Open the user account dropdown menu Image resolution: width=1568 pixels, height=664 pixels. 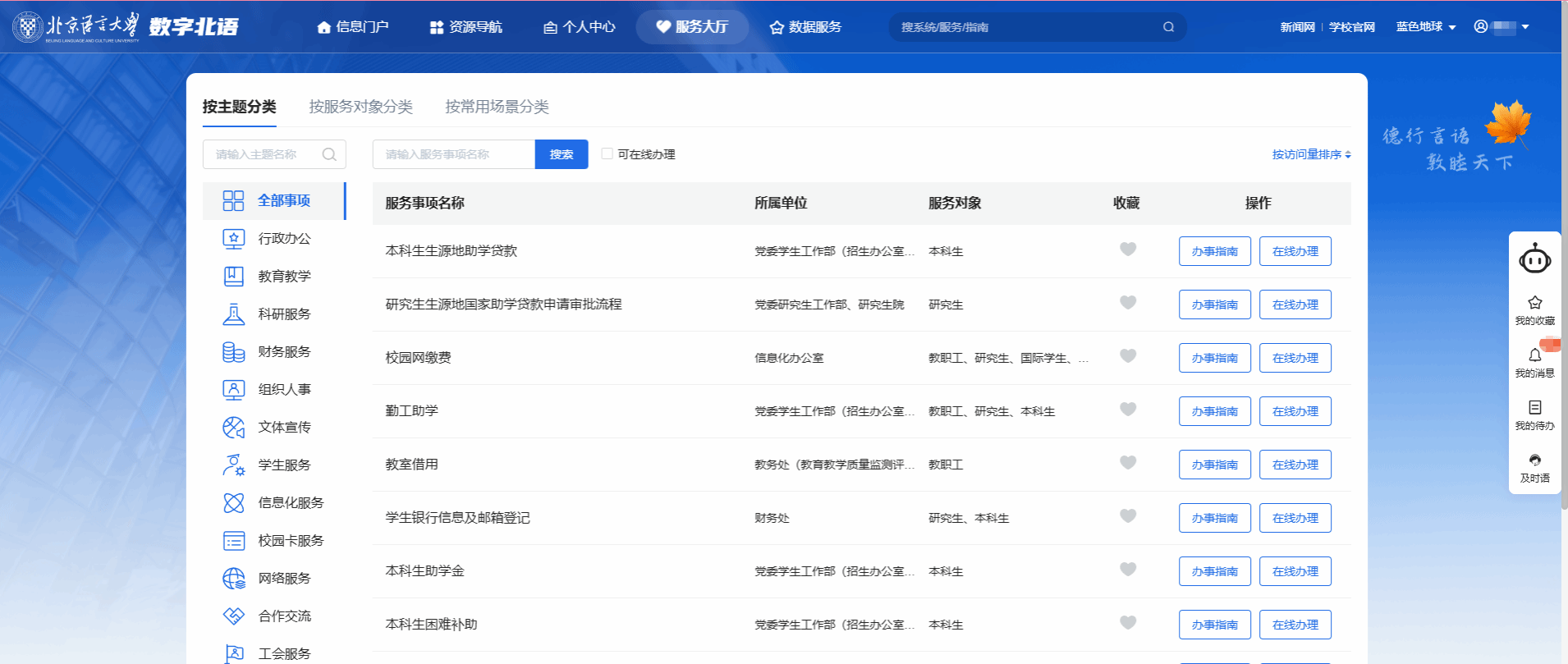[1502, 27]
